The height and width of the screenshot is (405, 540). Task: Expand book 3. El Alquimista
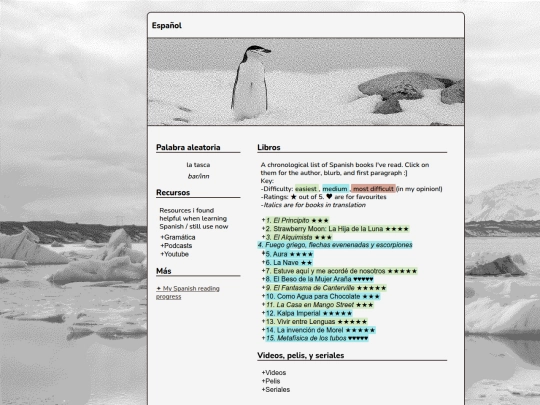pyautogui.click(x=297, y=237)
